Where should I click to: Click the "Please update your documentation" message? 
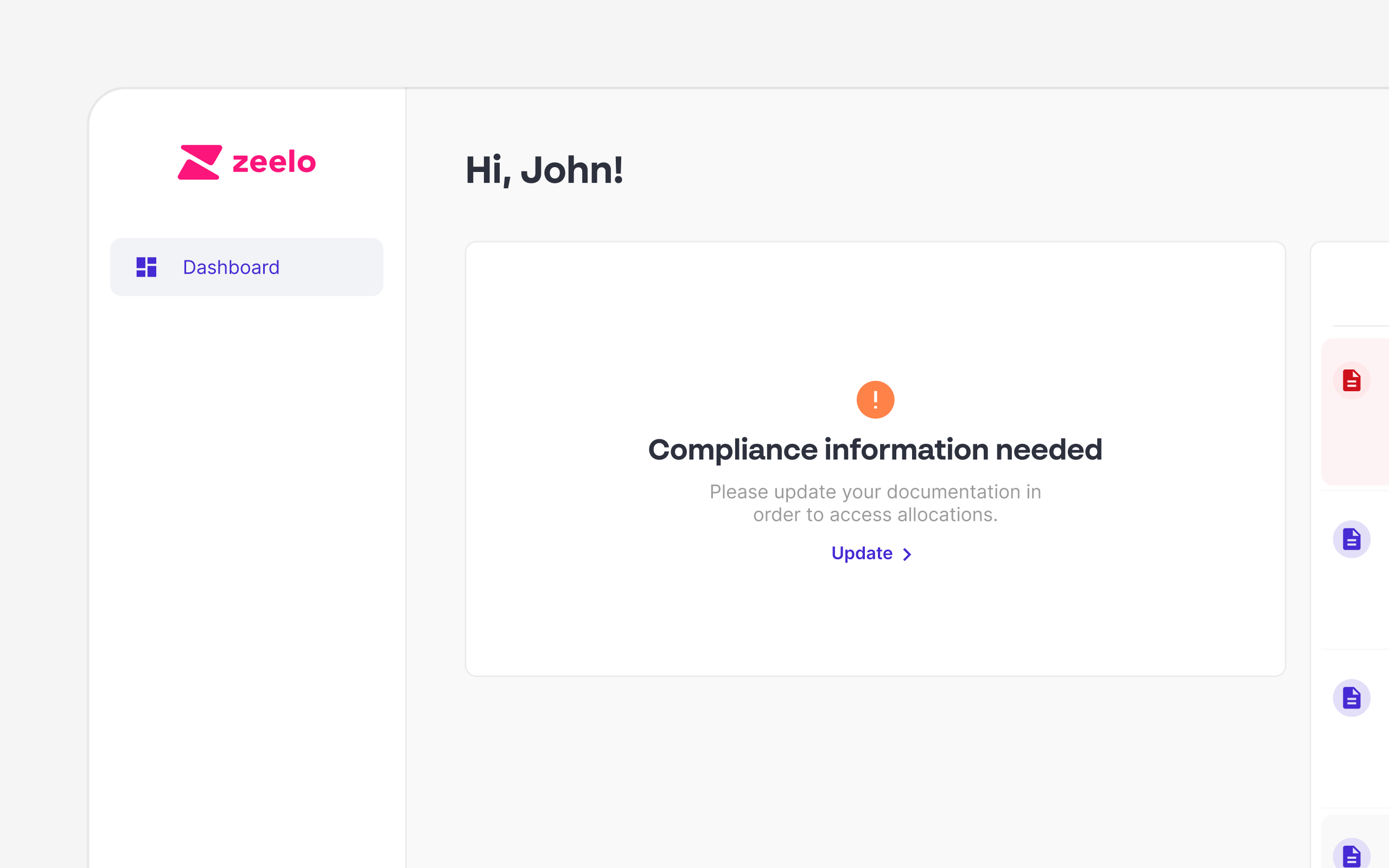coord(875,503)
